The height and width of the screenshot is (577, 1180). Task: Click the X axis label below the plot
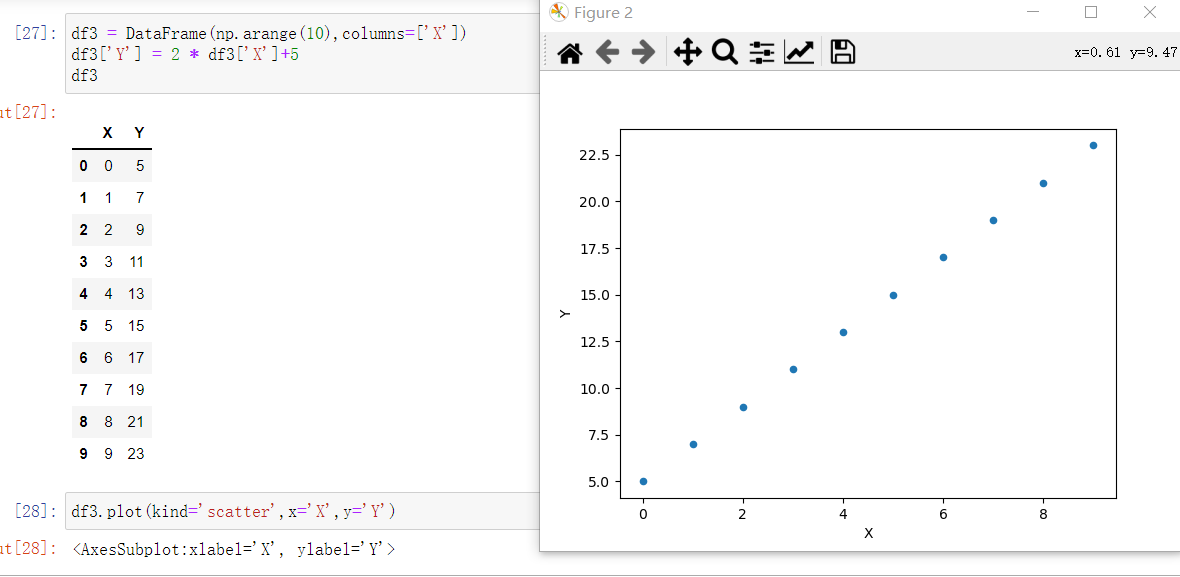(868, 533)
